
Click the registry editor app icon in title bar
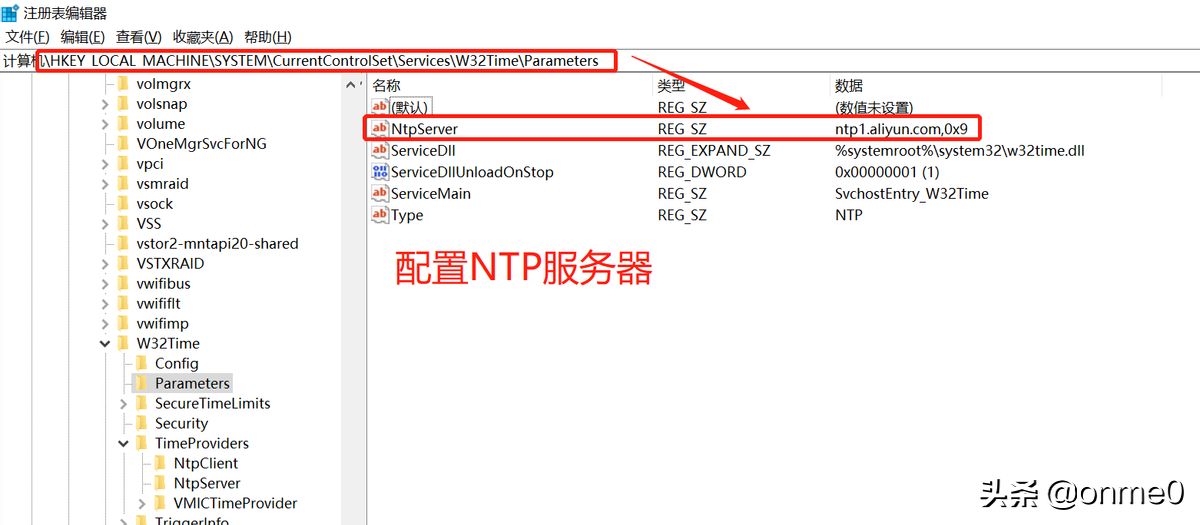9,12
